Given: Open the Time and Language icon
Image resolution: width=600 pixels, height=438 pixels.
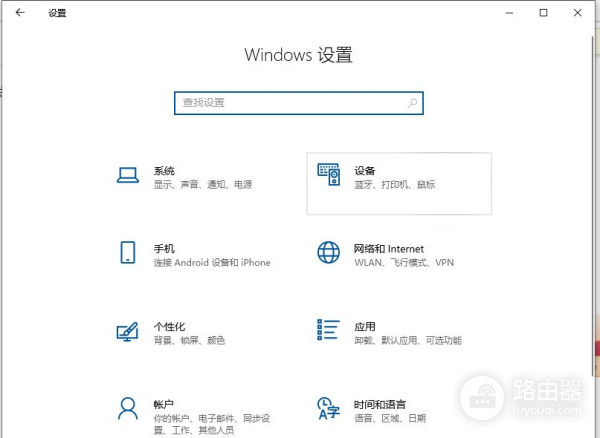Looking at the screenshot, I should [328, 408].
